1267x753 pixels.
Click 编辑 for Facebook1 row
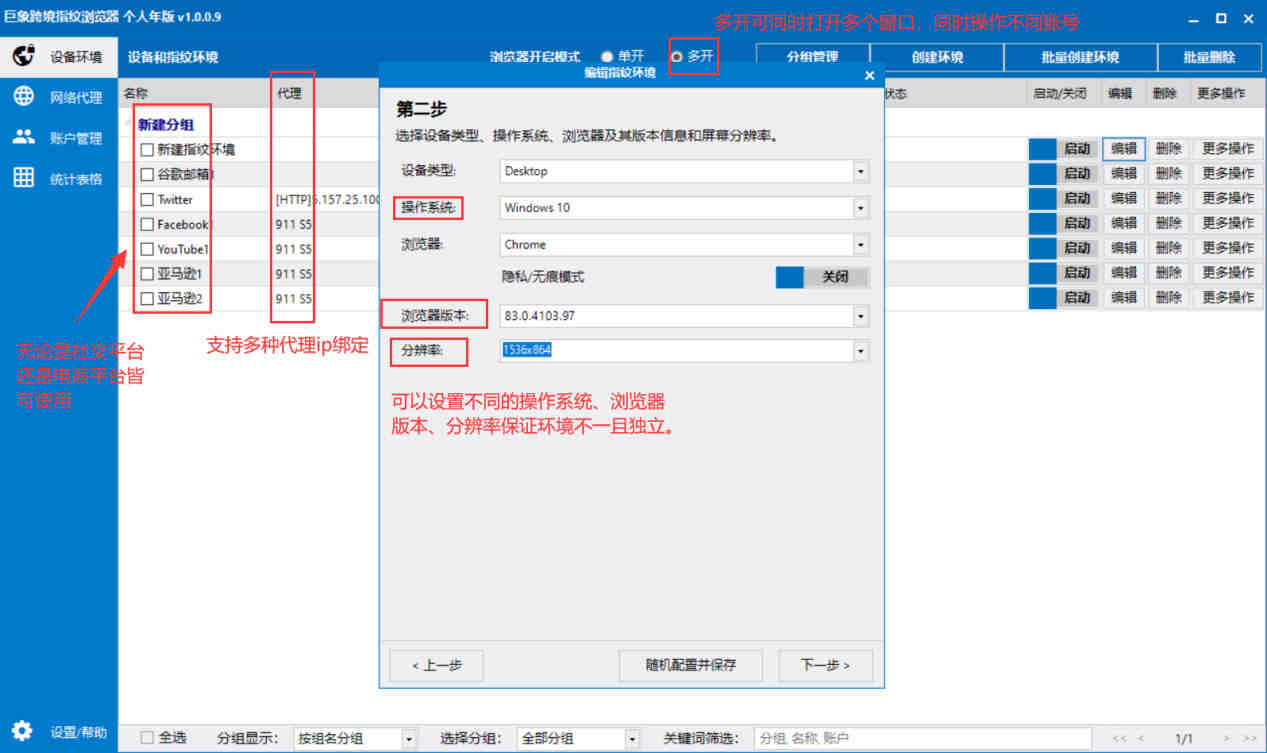coord(1124,223)
